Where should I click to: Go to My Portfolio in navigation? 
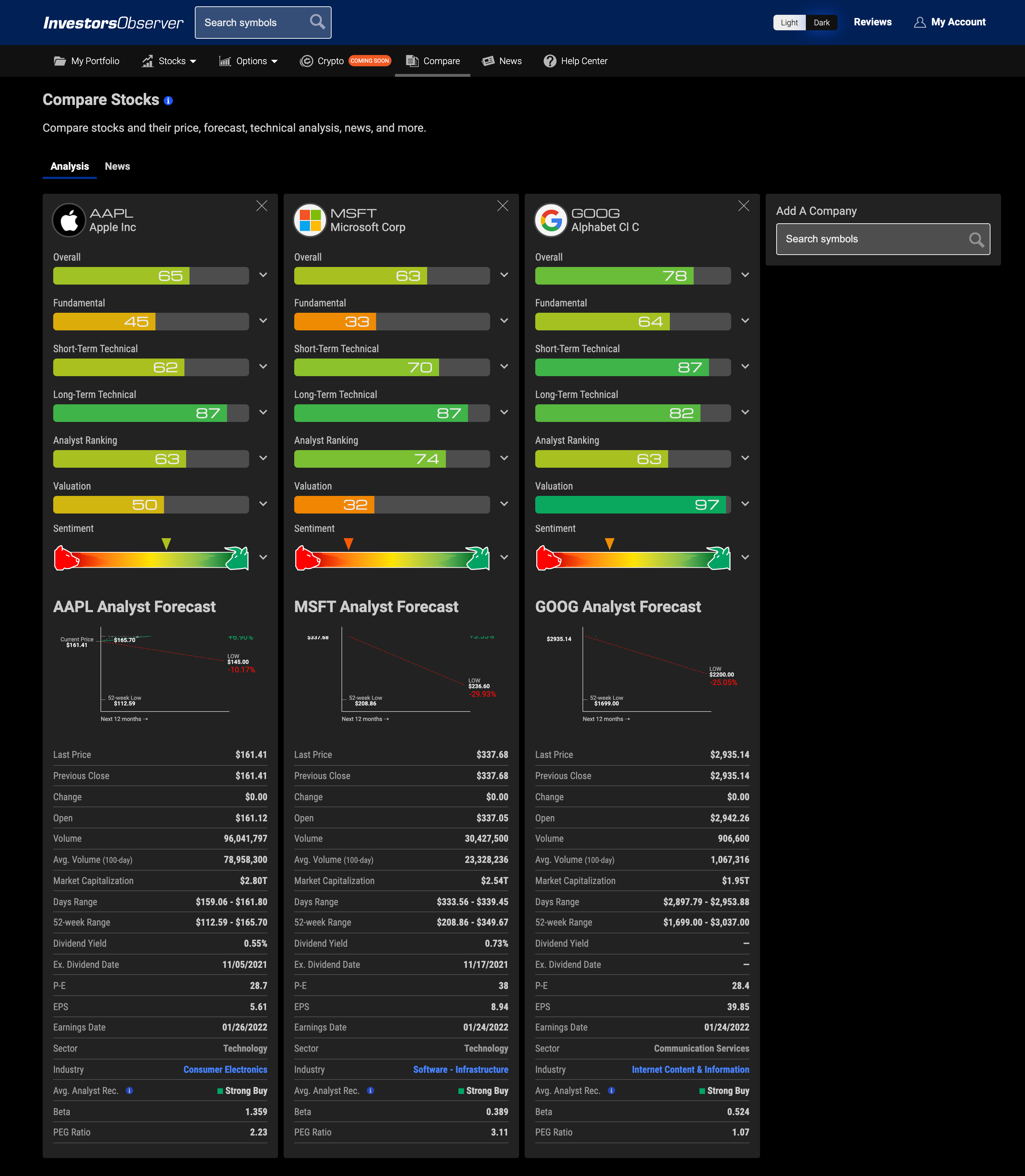coord(87,61)
